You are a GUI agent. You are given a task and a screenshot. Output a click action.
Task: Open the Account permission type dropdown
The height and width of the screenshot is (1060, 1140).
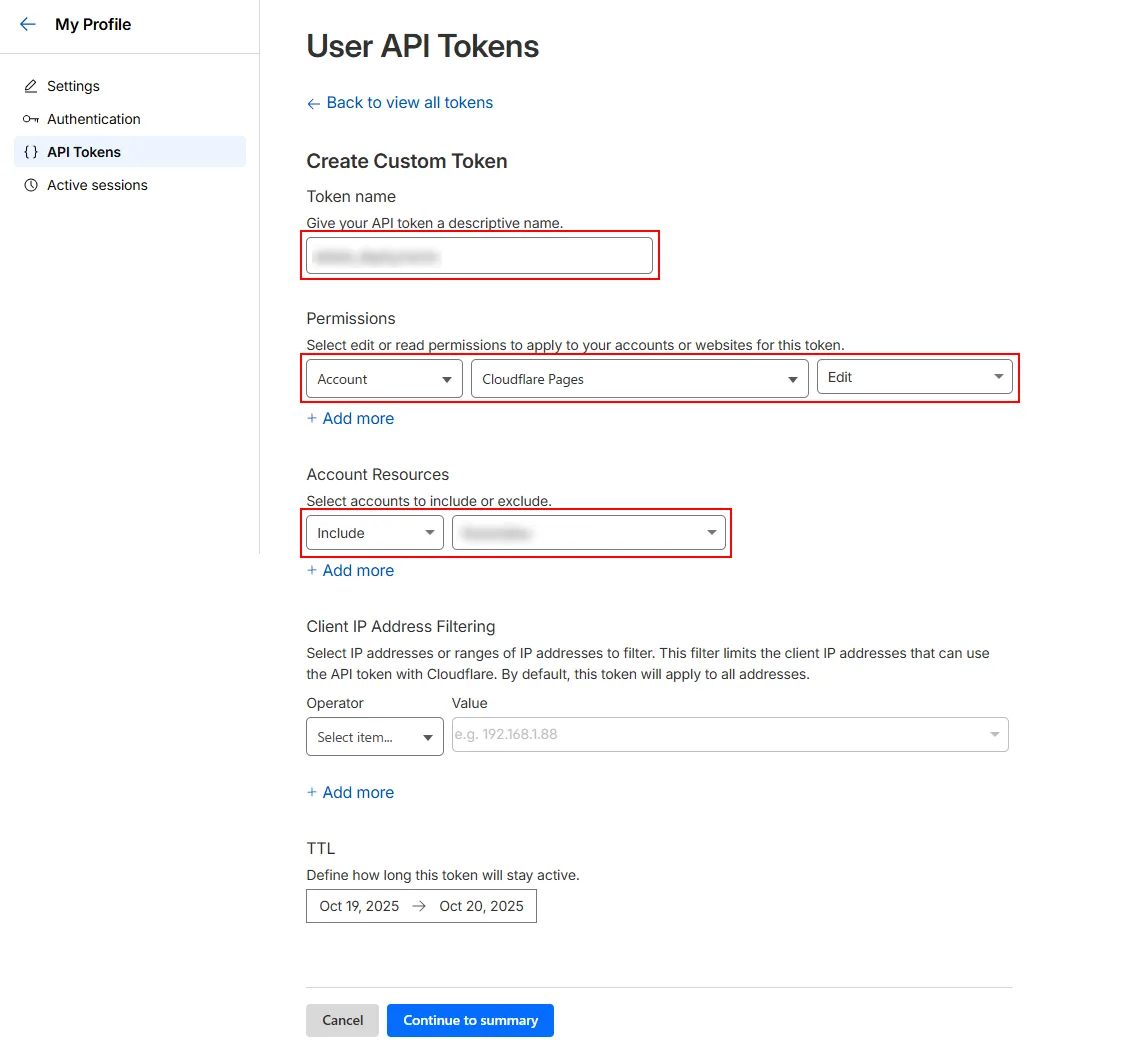point(383,379)
